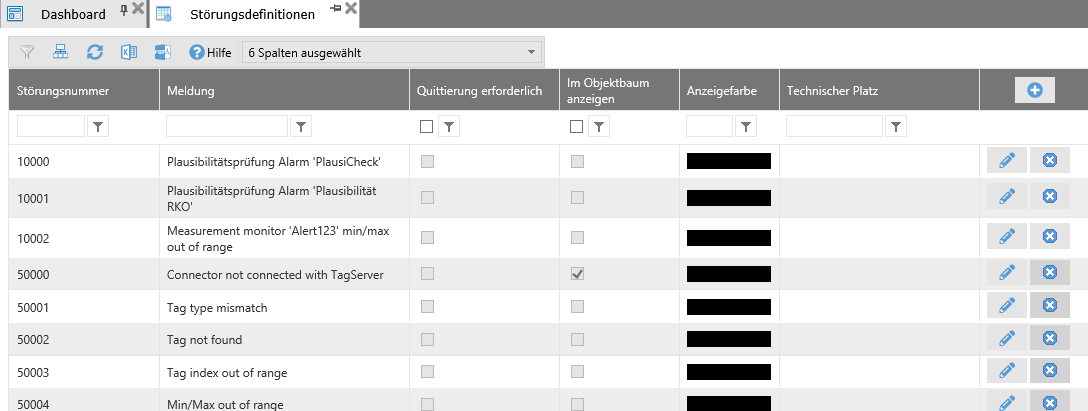
Task: Add a new entry with plus button
Action: click(1034, 90)
